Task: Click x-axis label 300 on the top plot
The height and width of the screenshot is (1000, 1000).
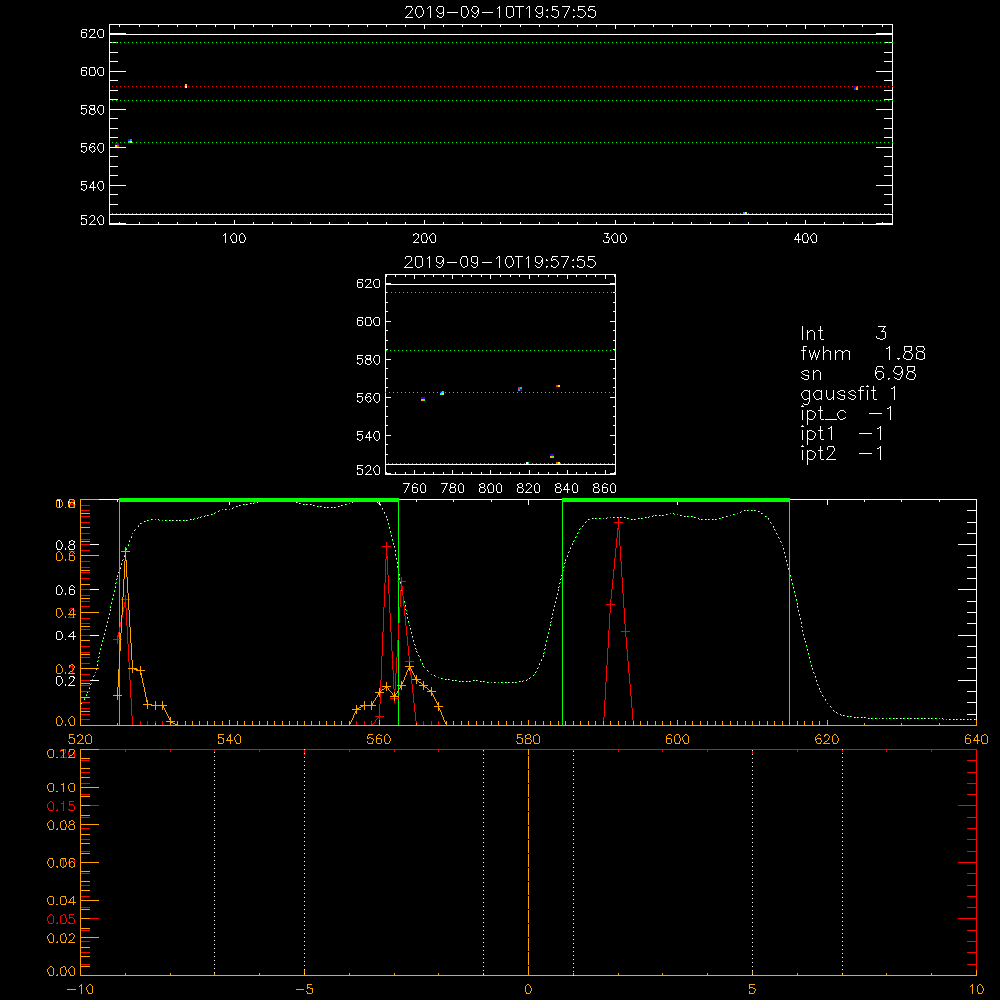Action: tap(615, 239)
